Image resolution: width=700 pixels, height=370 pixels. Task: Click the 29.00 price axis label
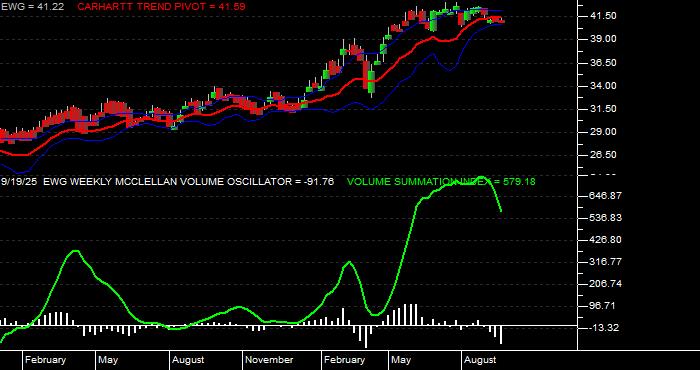click(x=604, y=132)
